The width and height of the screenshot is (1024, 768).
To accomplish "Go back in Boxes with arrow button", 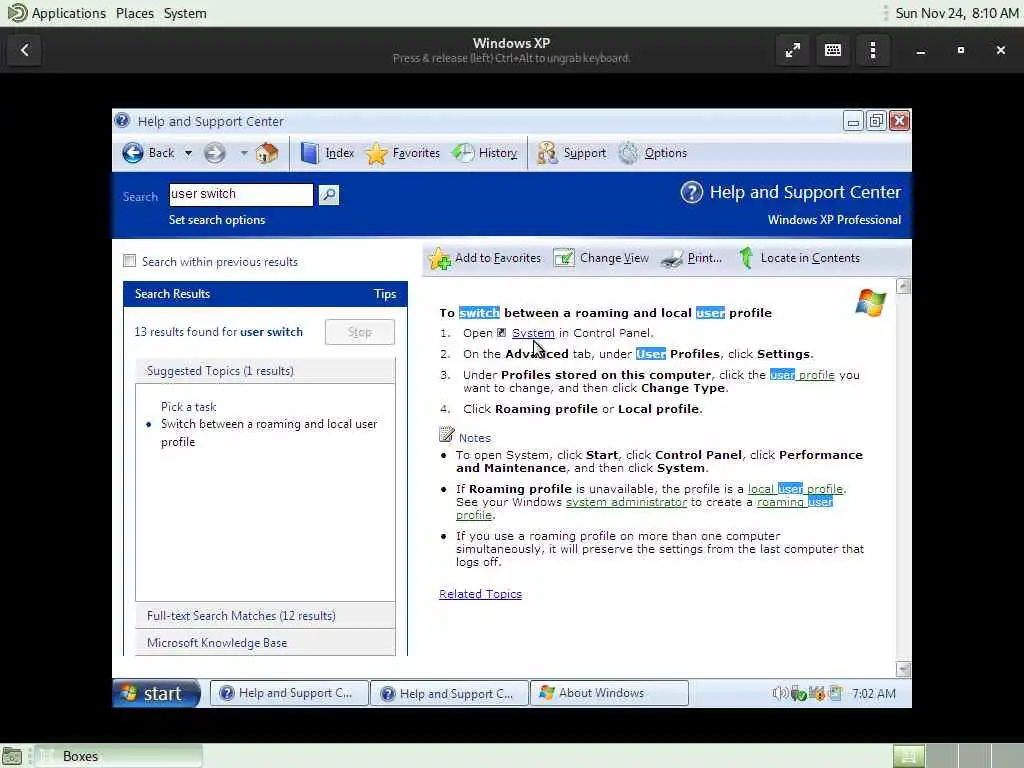I will pos(24,50).
